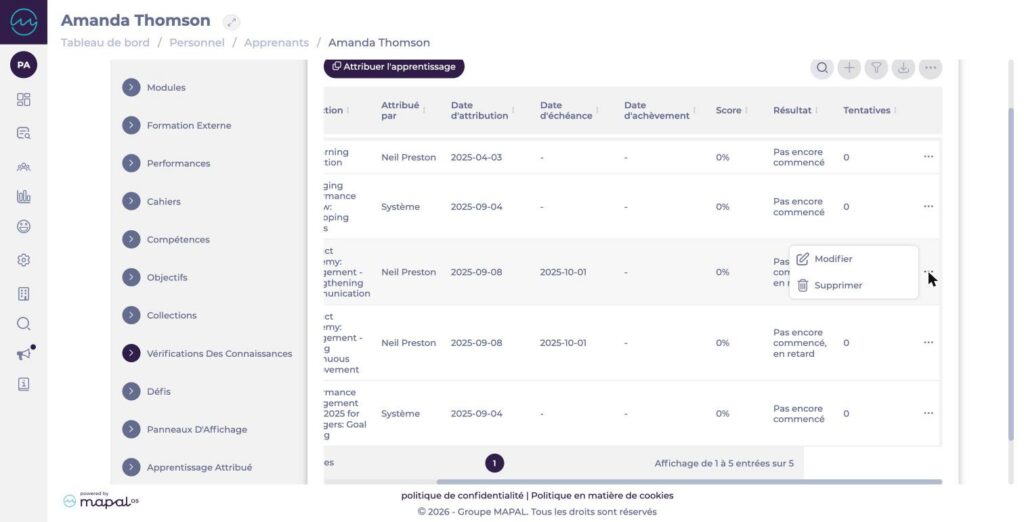Go to Apprenants breadcrumb link
The image size is (1024, 522).
point(276,42)
